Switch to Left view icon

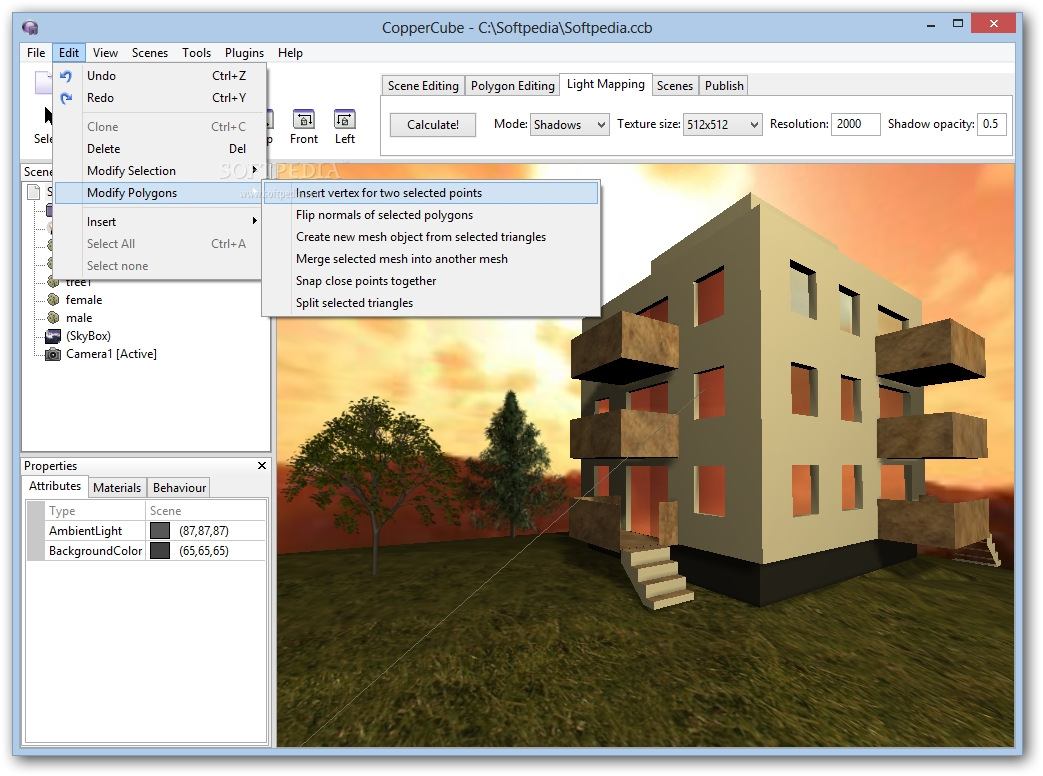[x=345, y=120]
